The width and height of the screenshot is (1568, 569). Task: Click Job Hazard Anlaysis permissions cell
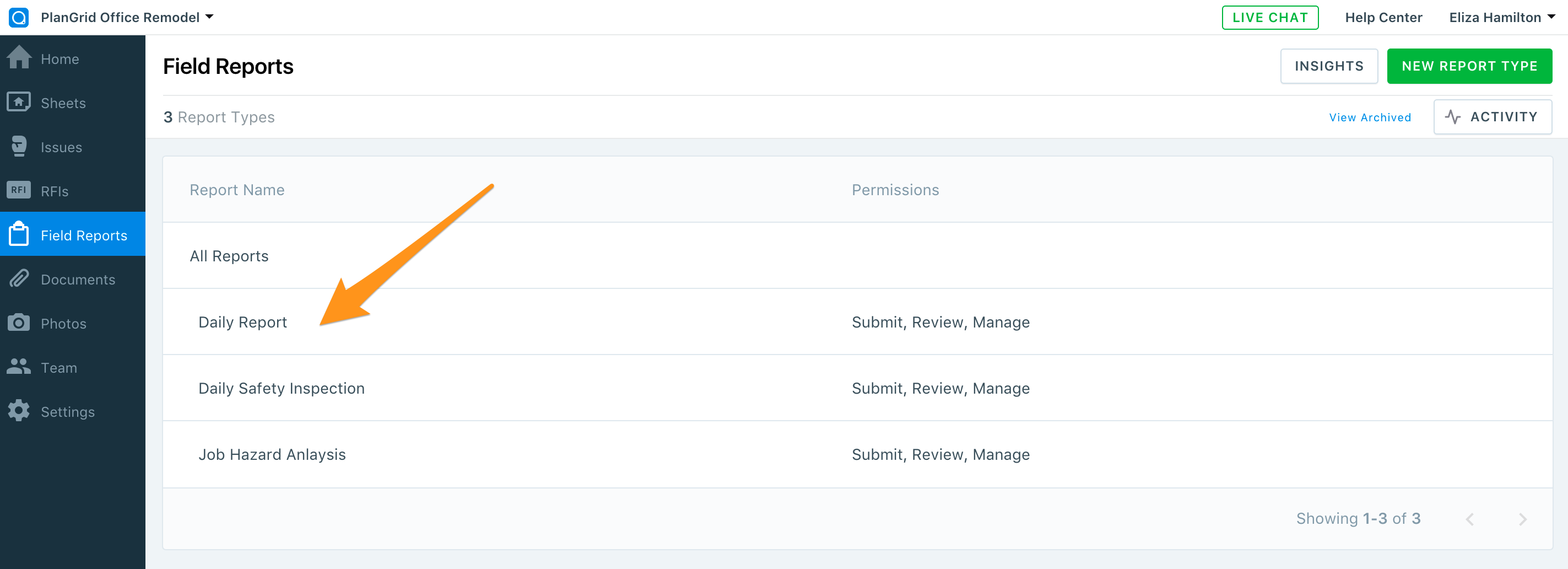click(x=940, y=455)
